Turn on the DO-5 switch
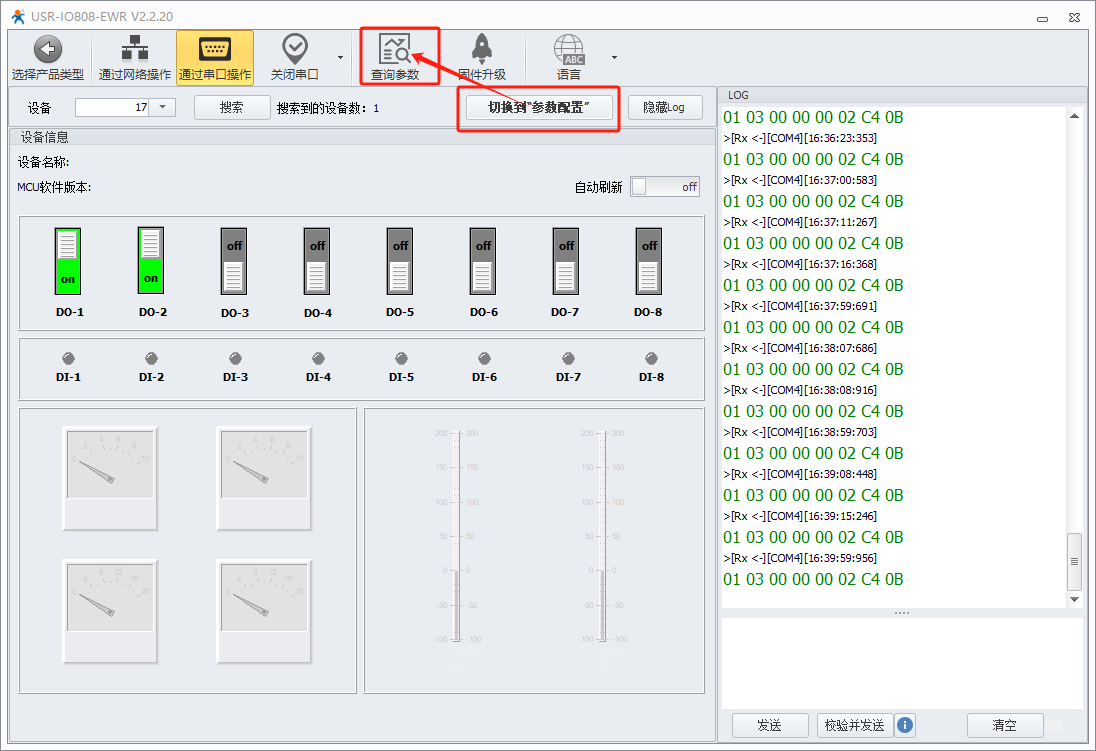Image resolution: width=1096 pixels, height=751 pixels. coord(400,261)
